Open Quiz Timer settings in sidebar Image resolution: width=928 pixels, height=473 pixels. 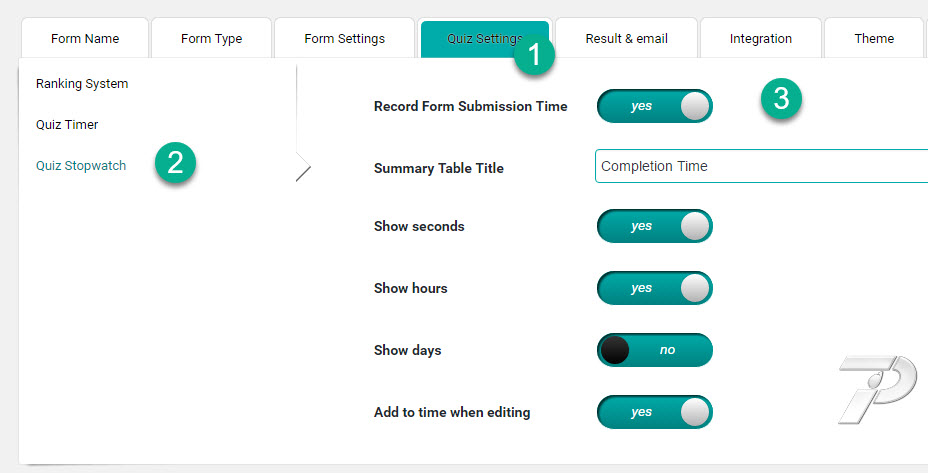[x=67, y=124]
